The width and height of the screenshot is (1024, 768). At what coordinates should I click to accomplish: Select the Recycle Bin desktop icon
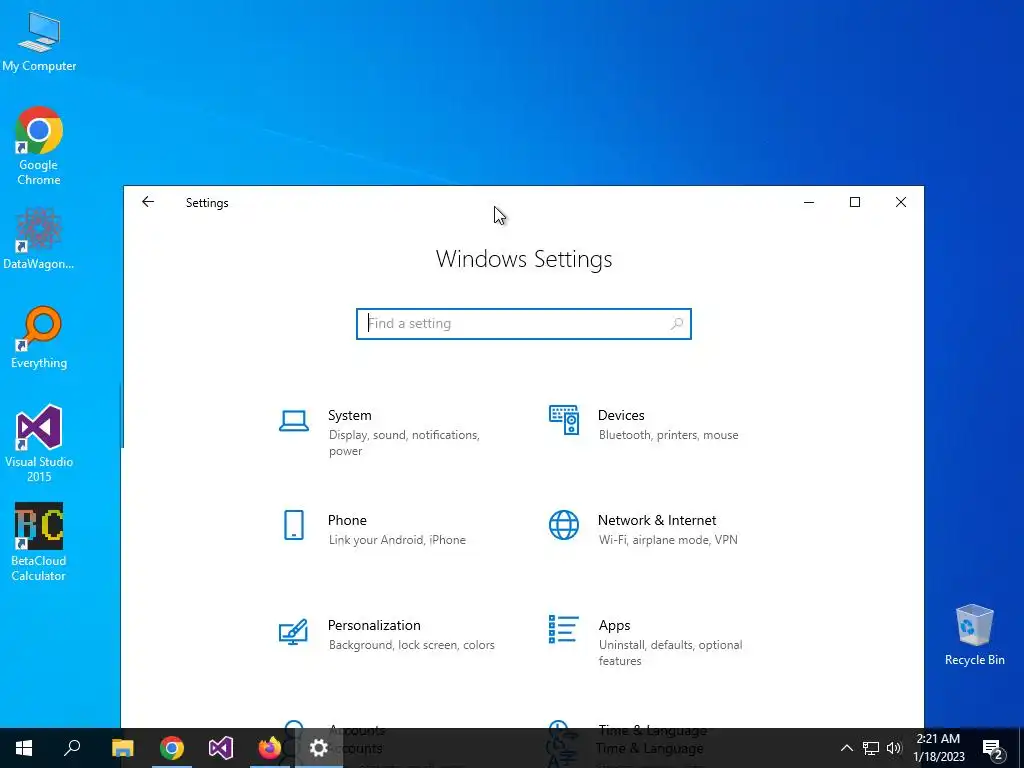[974, 635]
